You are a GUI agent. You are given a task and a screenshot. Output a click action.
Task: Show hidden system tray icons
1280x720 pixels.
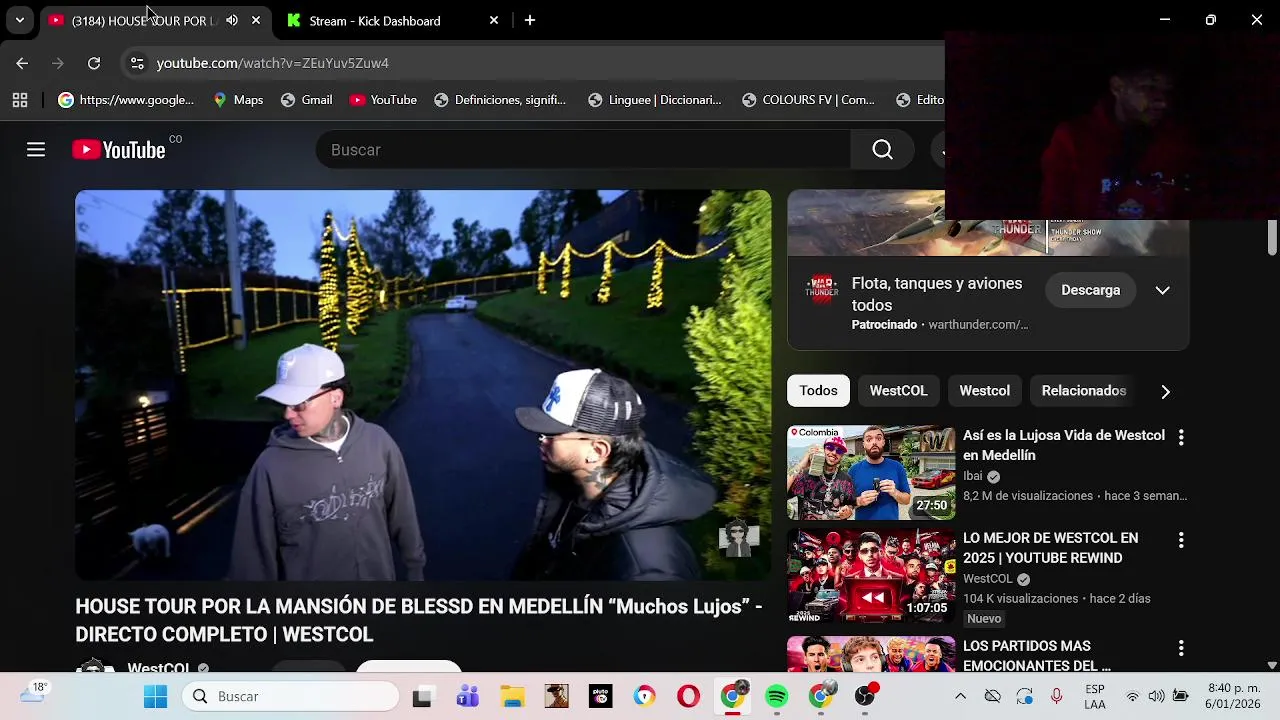960,696
